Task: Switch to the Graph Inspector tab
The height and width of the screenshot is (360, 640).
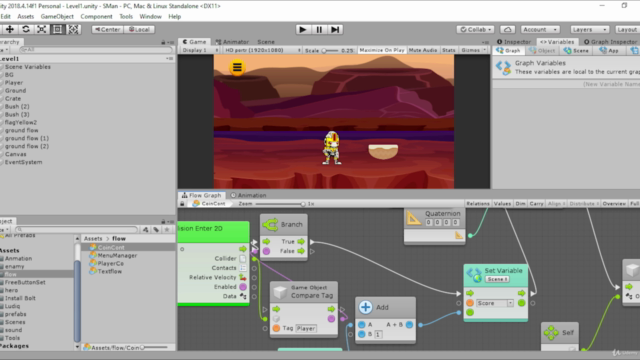Action: [x=610, y=42]
